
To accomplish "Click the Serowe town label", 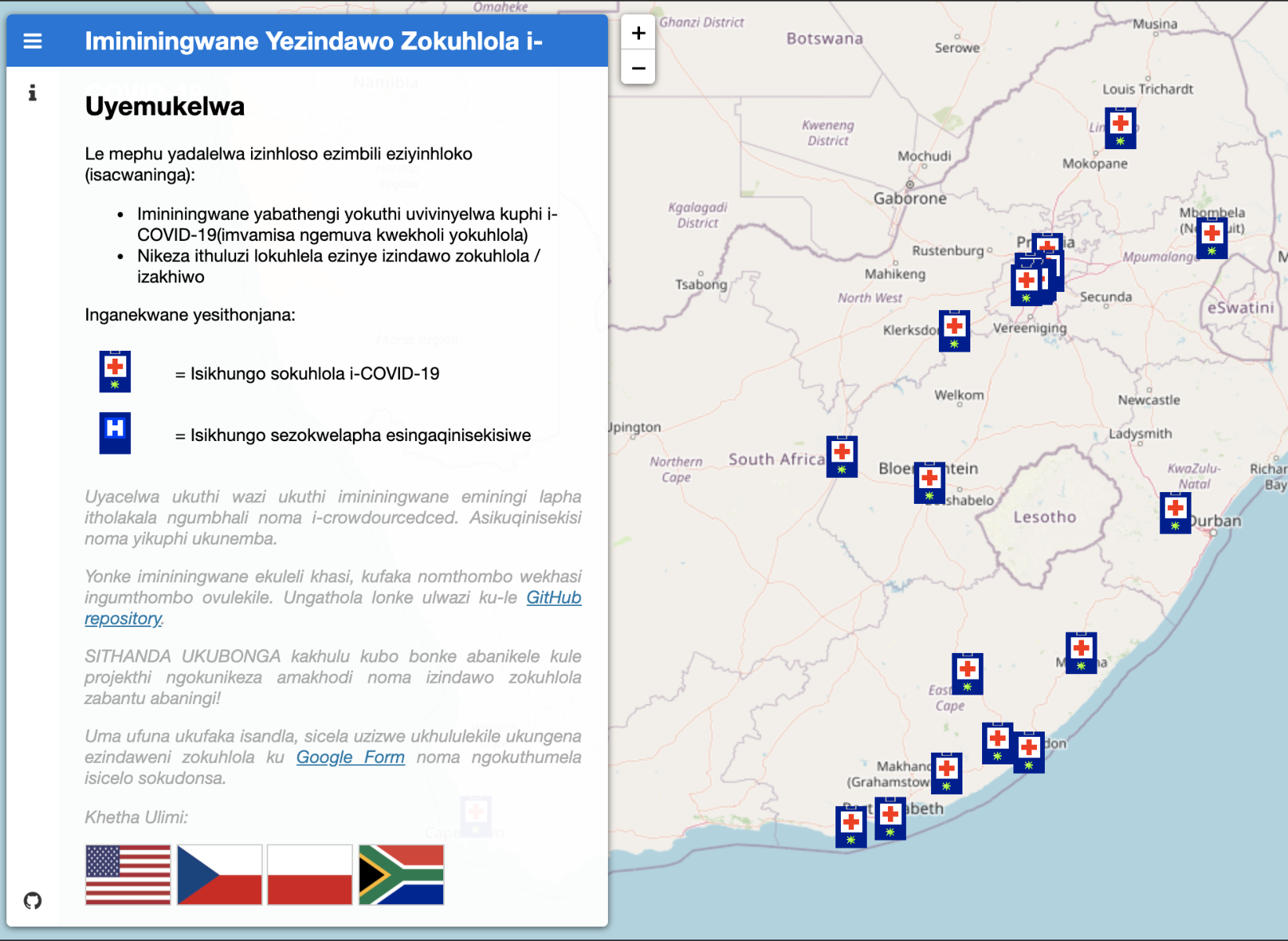I will (957, 47).
